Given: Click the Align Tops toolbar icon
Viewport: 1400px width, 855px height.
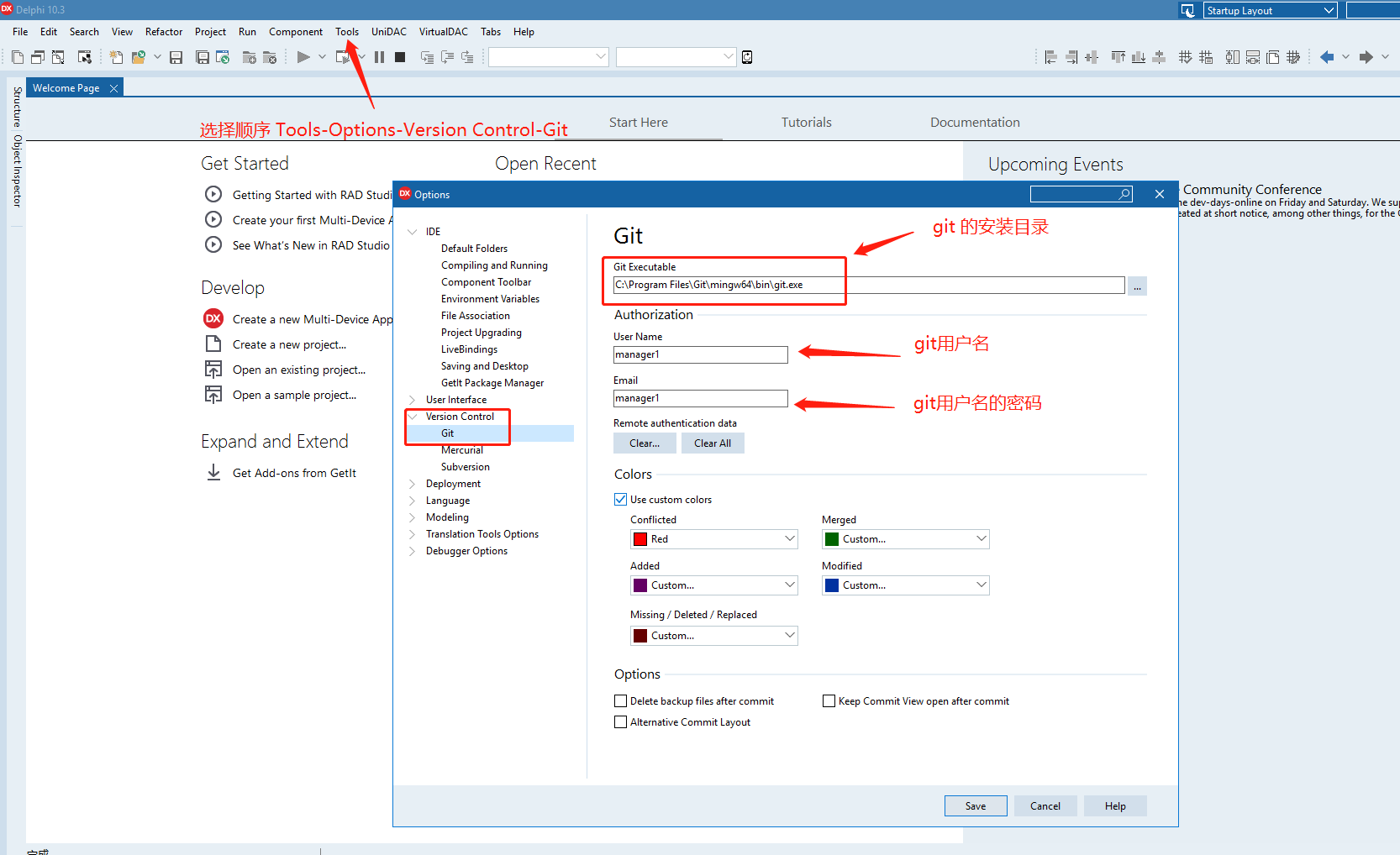Looking at the screenshot, I should click(x=1118, y=57).
